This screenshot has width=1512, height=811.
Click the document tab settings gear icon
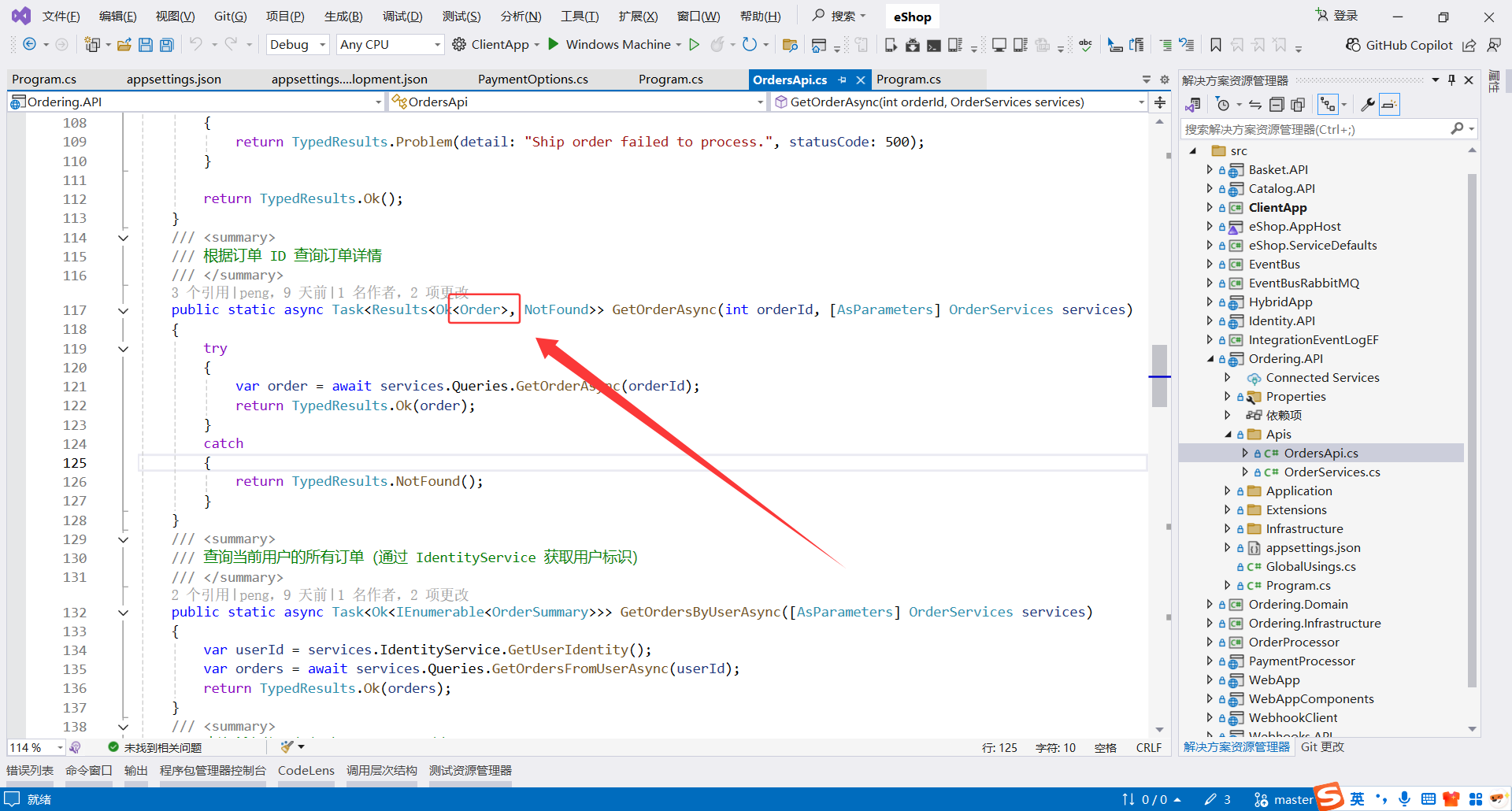pos(1165,80)
